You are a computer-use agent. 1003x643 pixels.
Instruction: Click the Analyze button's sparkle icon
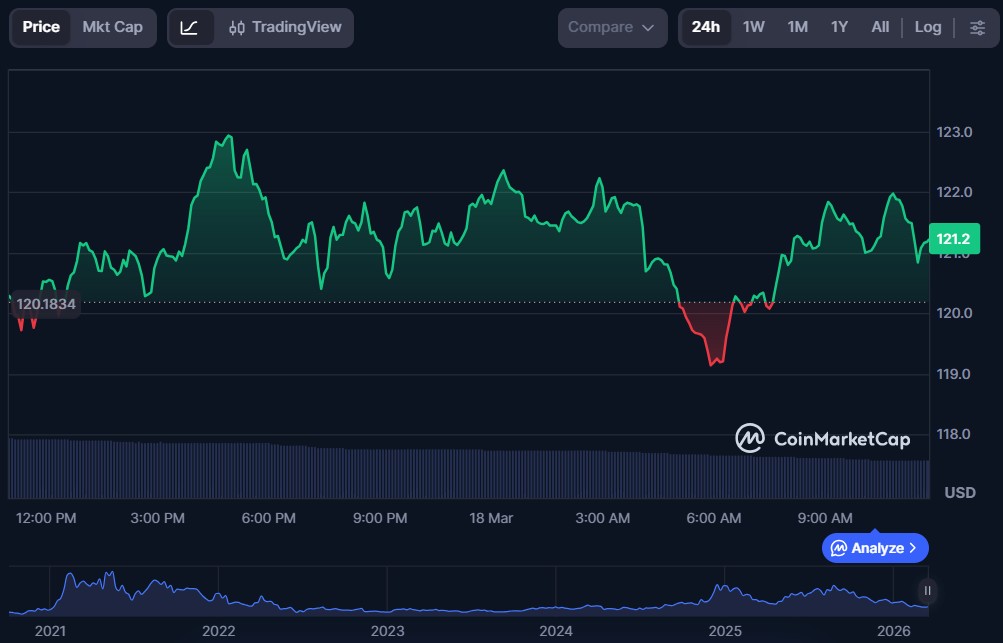tap(839, 548)
